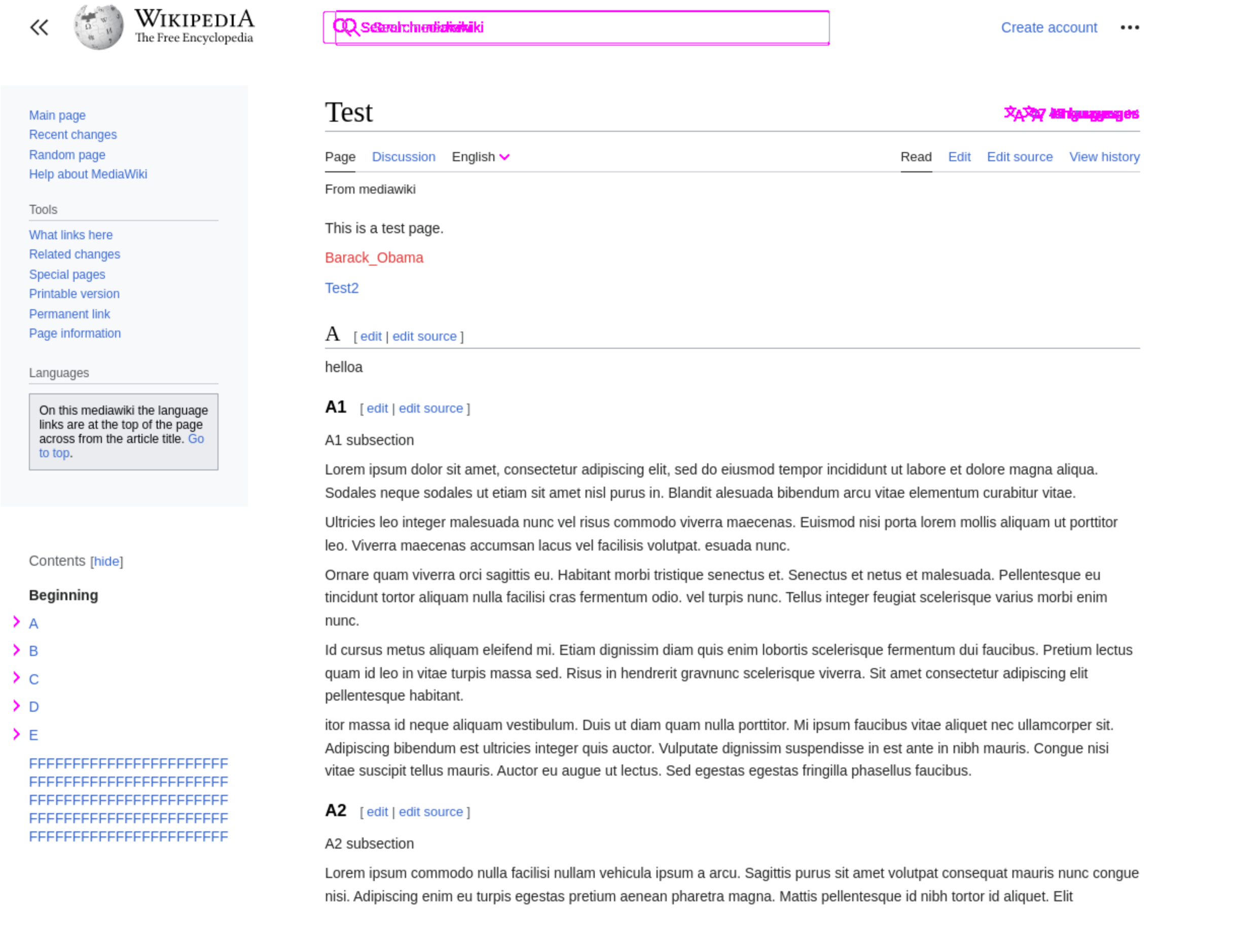Open the Create account link
Viewport: 1233px width, 952px height.
[1049, 27]
